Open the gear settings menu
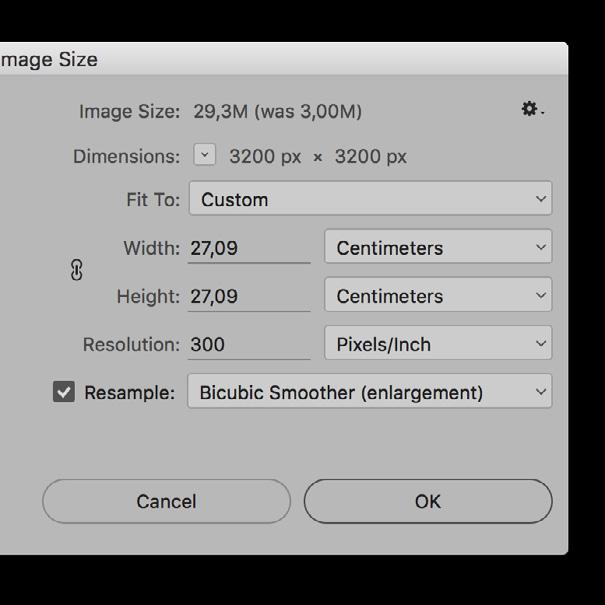 click(532, 109)
